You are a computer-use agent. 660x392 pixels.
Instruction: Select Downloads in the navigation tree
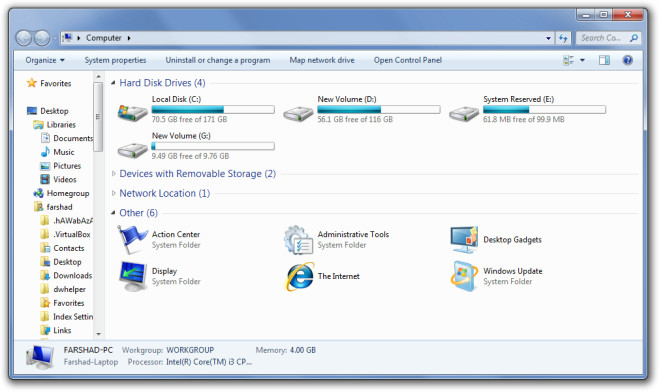coord(72,276)
